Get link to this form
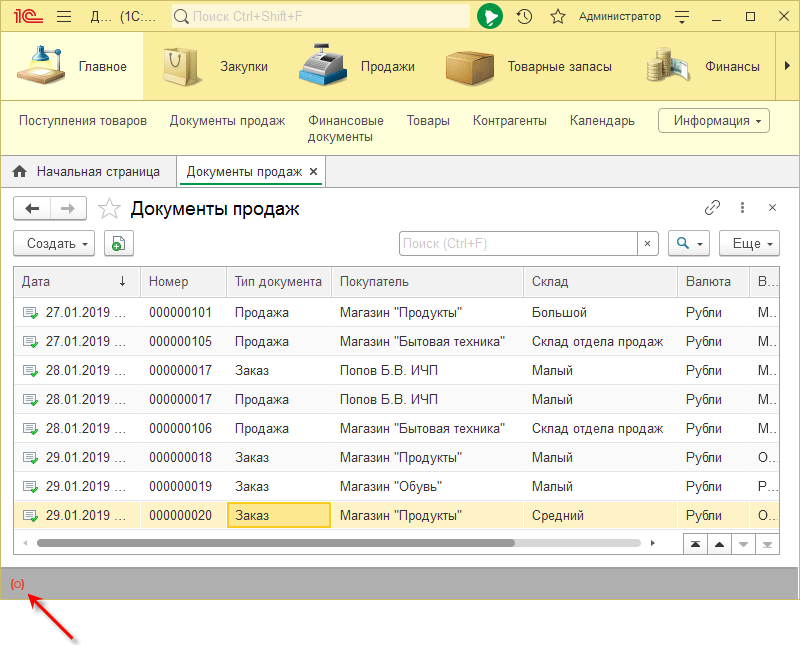This screenshot has height=645, width=800. click(712, 208)
